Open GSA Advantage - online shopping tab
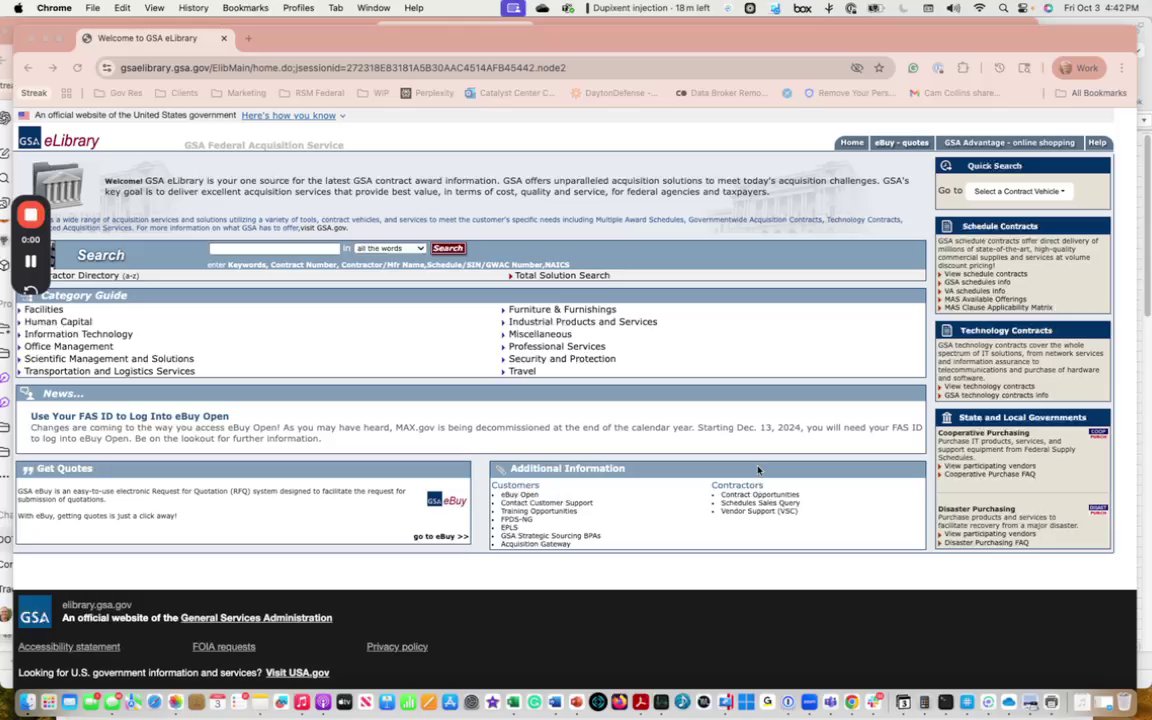Screen dimensions: 1152x720 (x=1009, y=143)
